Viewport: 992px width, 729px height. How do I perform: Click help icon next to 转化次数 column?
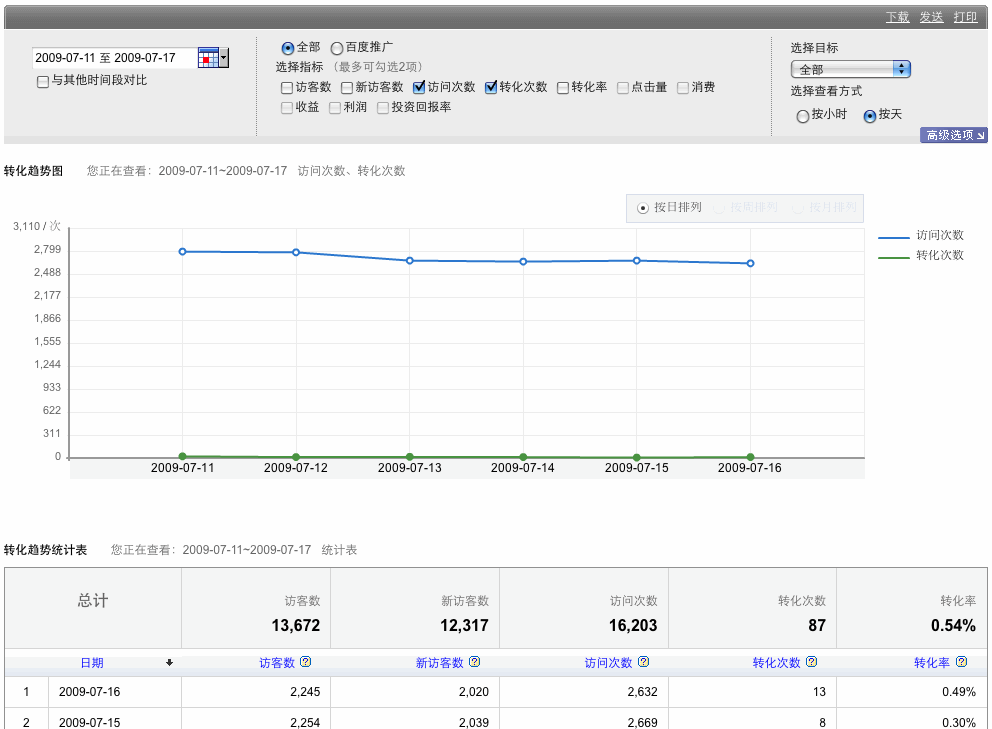pyautogui.click(x=812, y=661)
